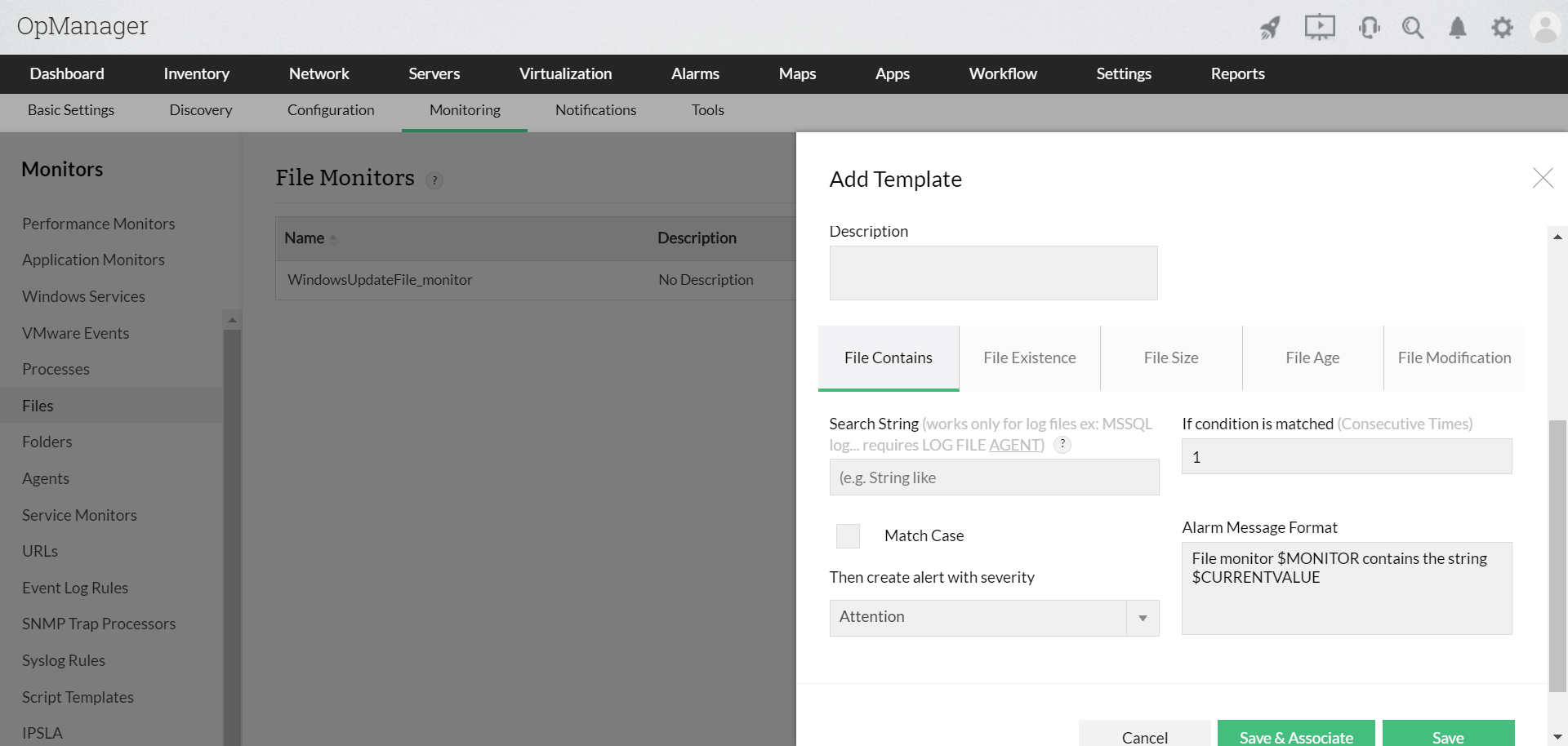Open the user profile avatar
Screen dimensions: 1568x746
pyautogui.click(x=1546, y=28)
